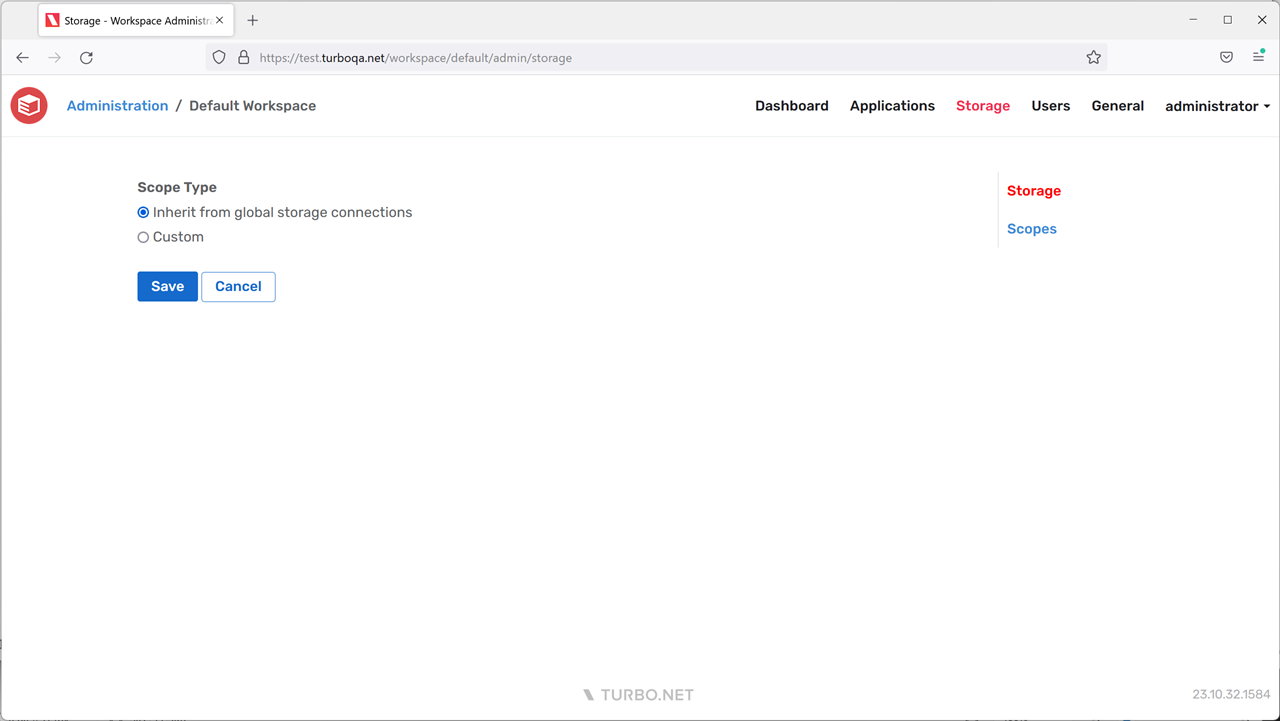
Task: Select Inherit from global storage connections
Action: point(143,213)
